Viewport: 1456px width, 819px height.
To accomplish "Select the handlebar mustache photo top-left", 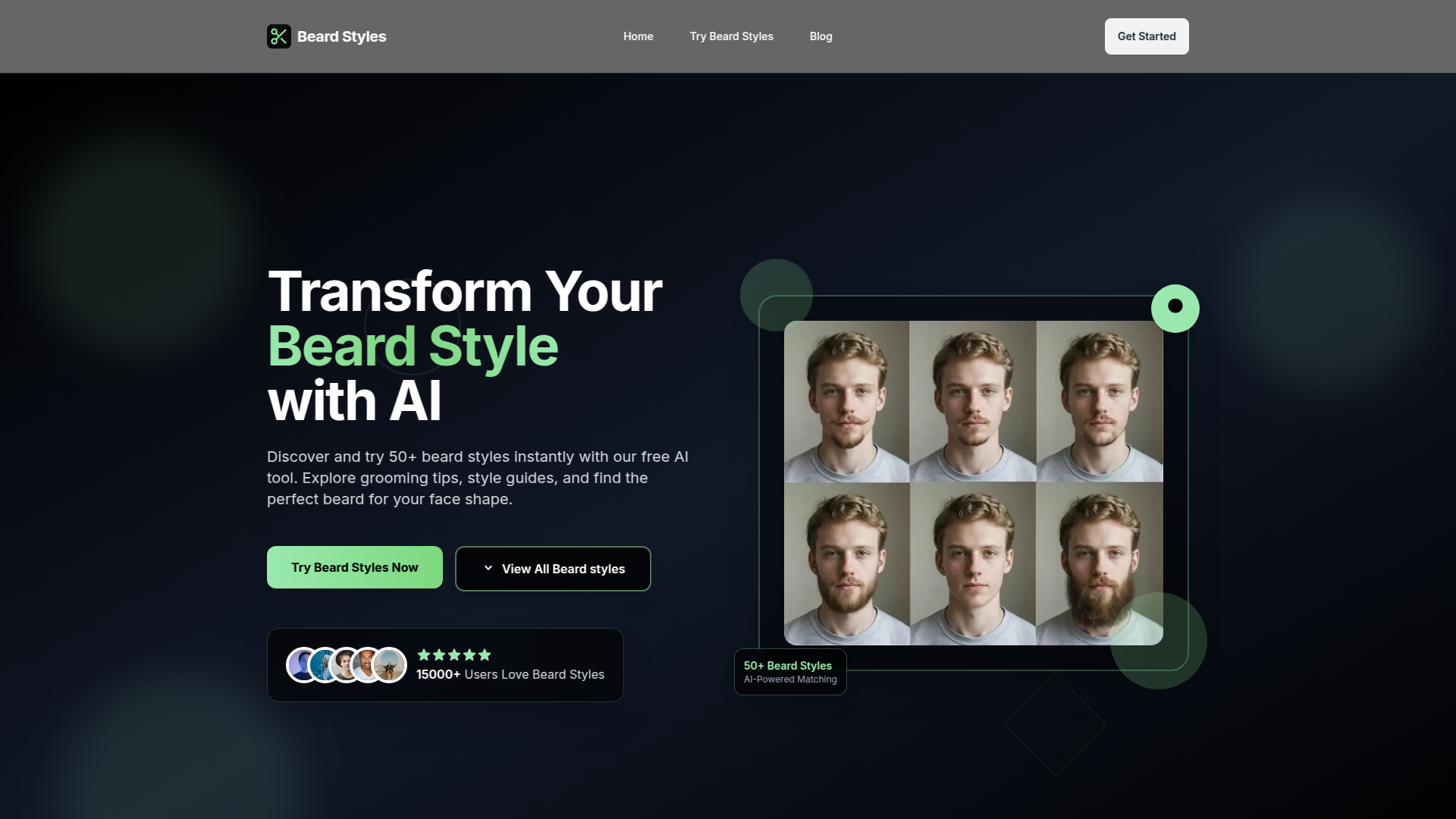I will pos(846,401).
